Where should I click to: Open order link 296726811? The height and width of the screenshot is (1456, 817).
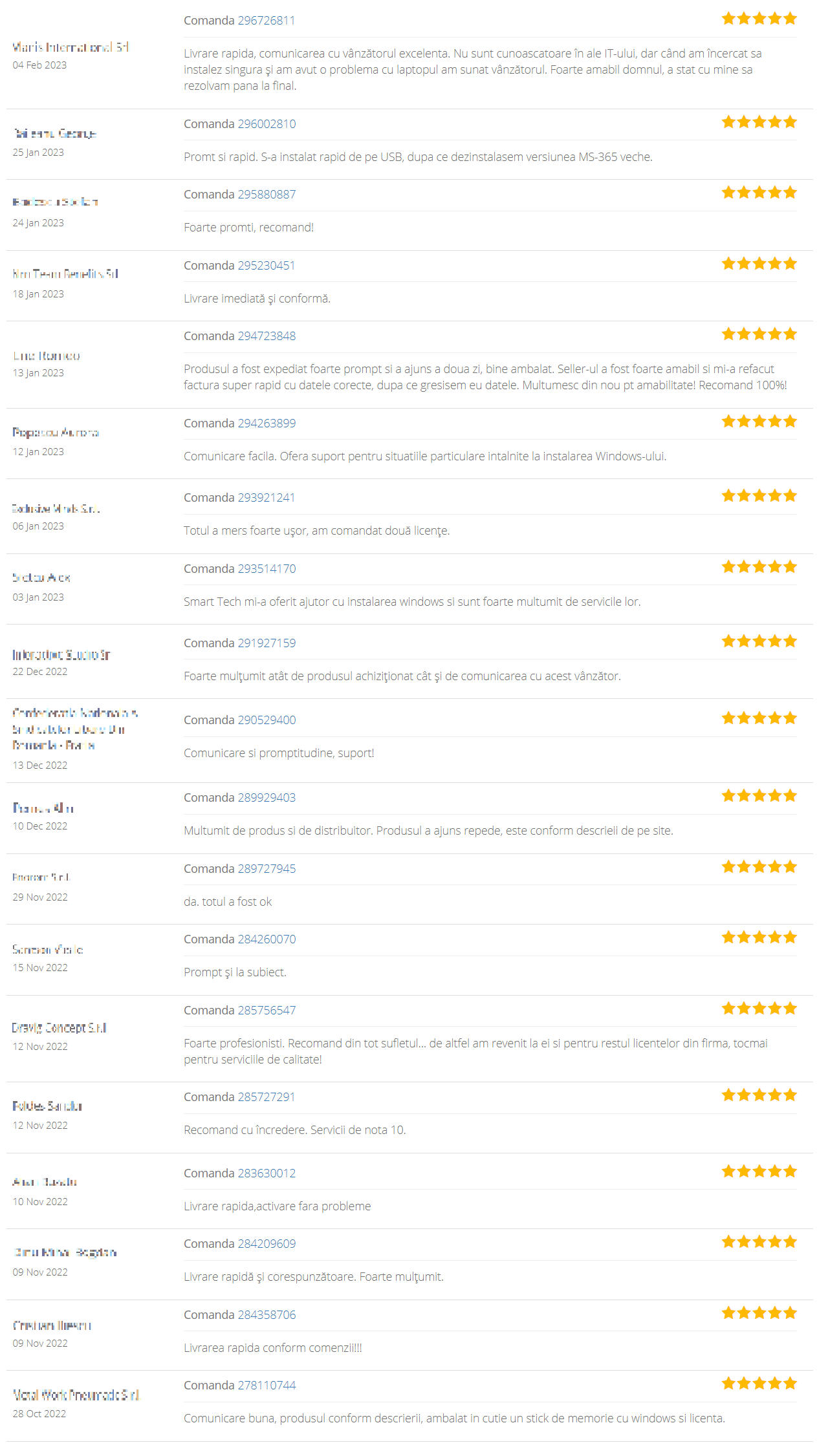coord(267,20)
